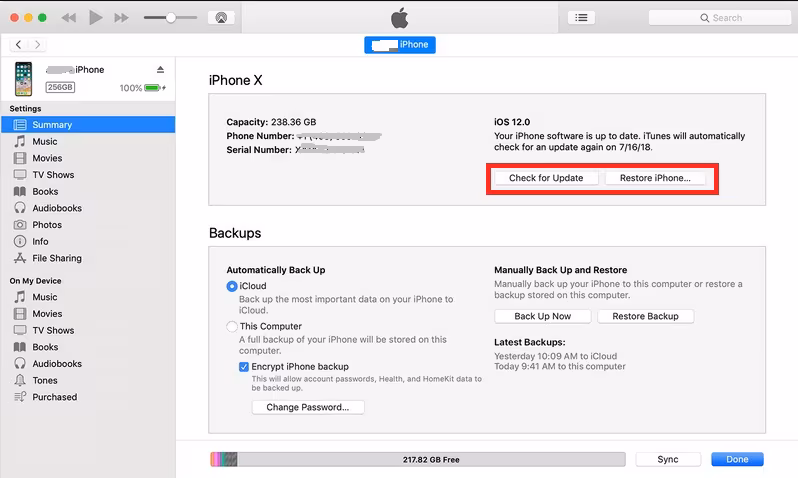Image resolution: width=798 pixels, height=478 pixels.
Task: Select Summary in the Settings sidebar
Action: [88, 125]
